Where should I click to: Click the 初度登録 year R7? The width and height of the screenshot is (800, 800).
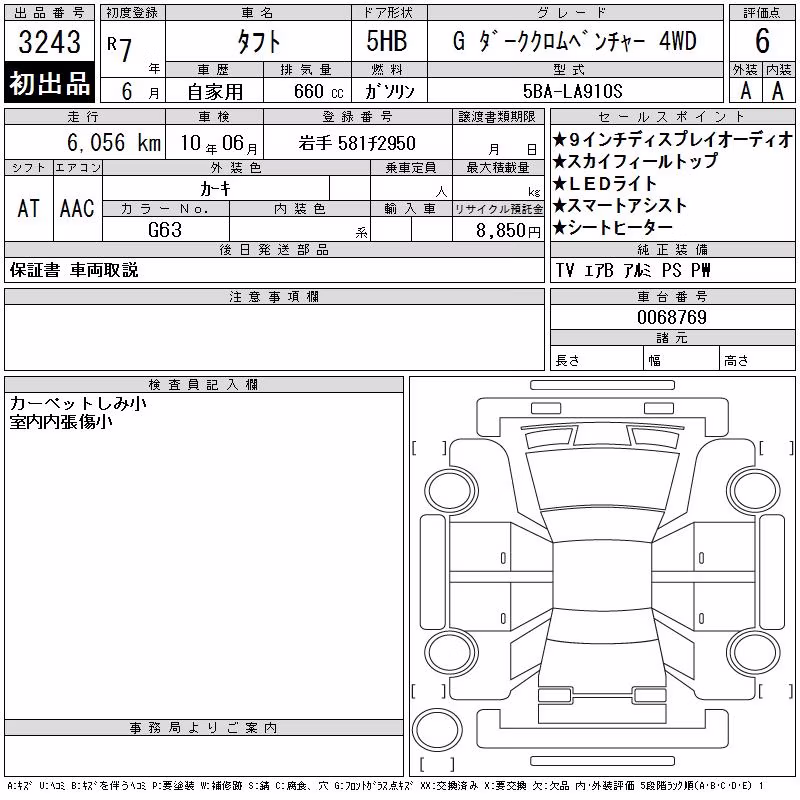120,48
